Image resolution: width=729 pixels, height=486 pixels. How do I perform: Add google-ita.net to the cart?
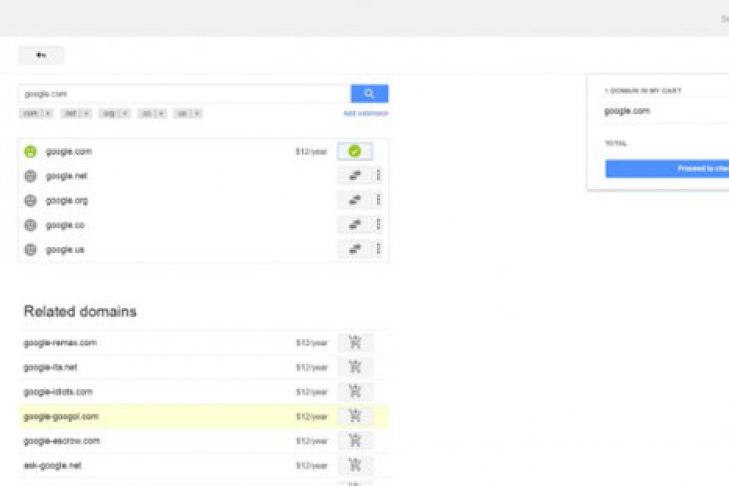point(355,367)
